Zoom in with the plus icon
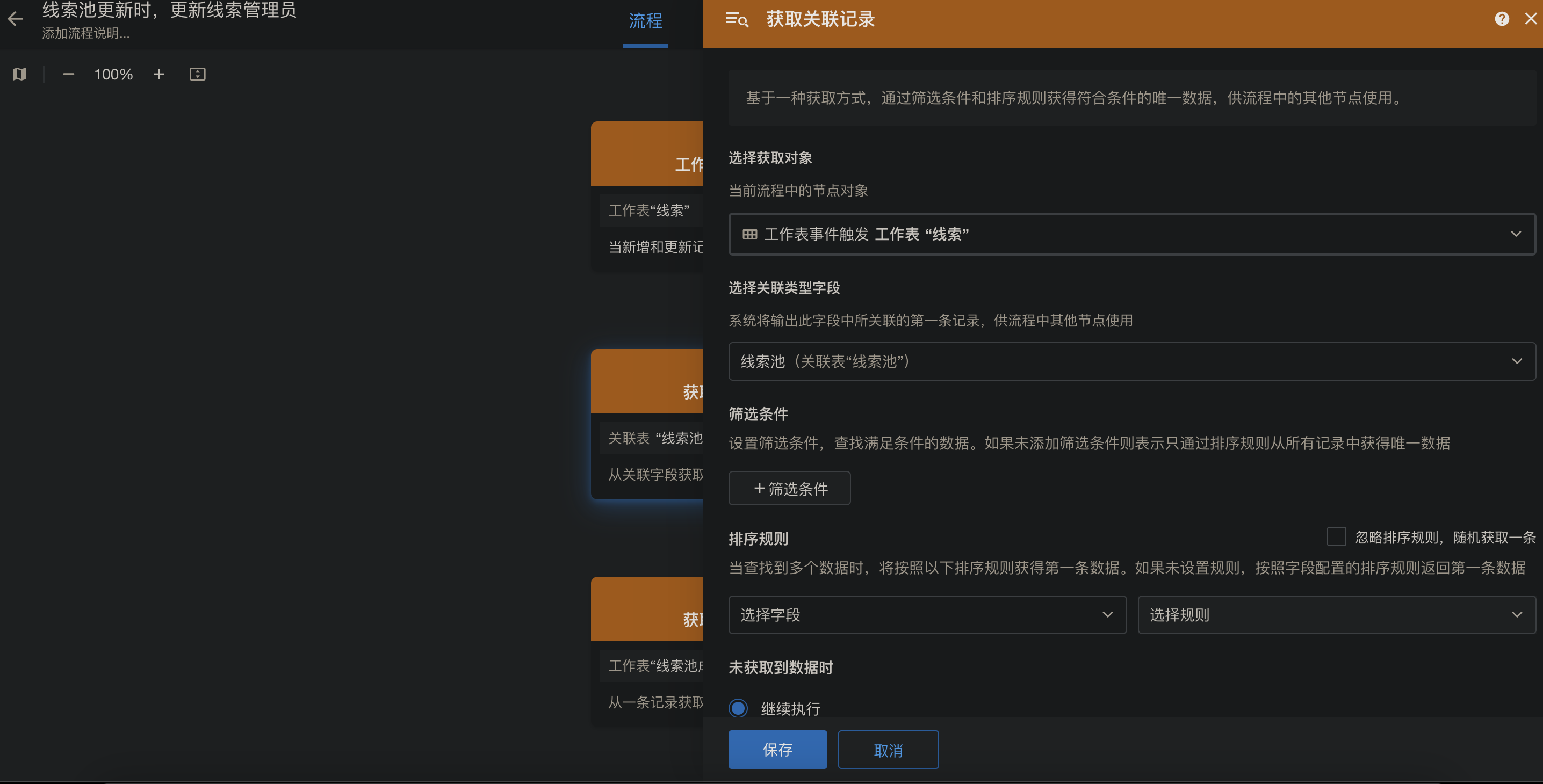 click(158, 74)
